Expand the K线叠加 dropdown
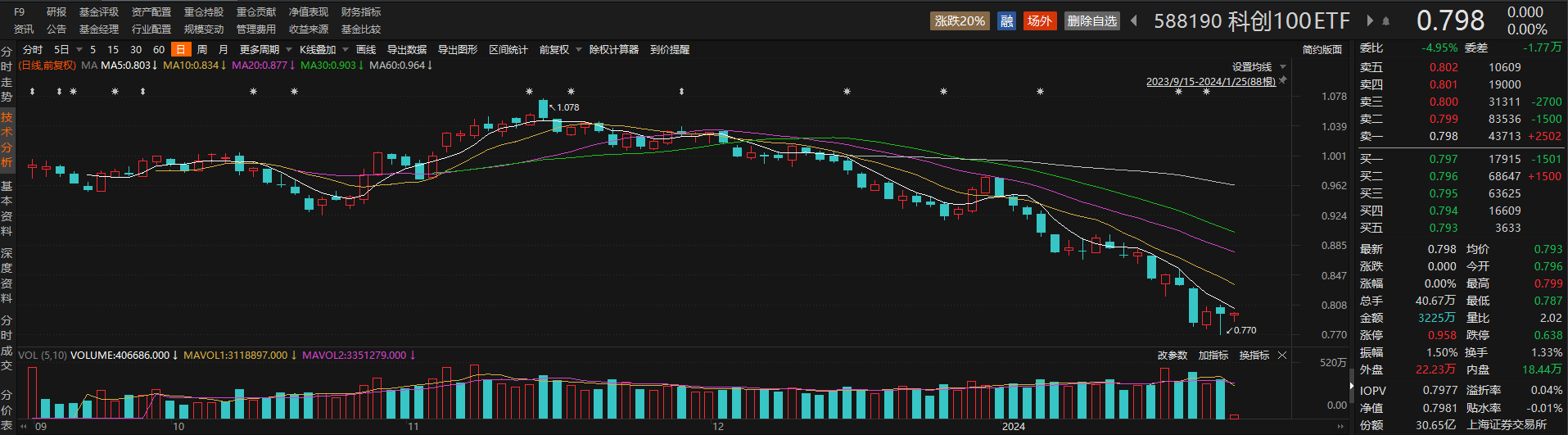Screen dimensions: 1568x435 coord(323,50)
